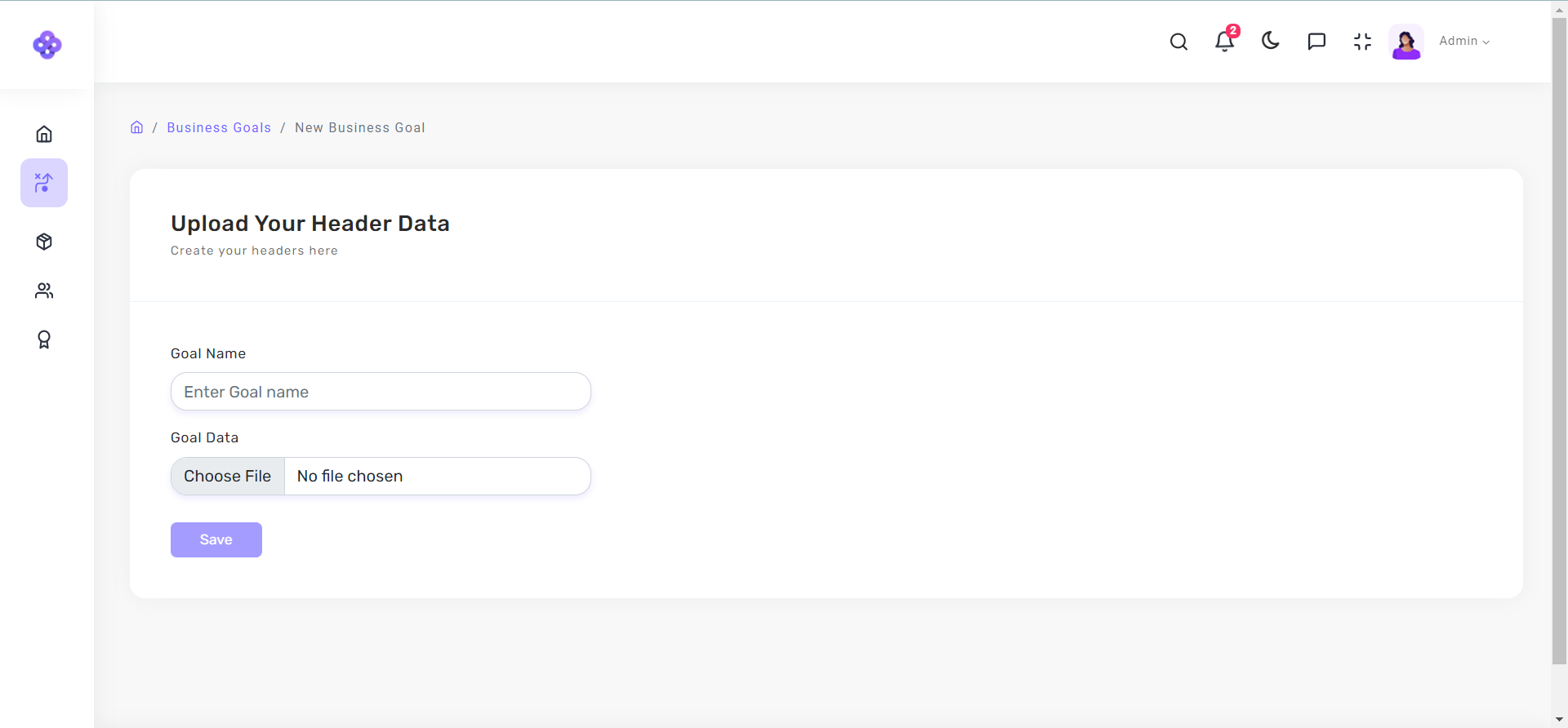Screen dimensions: 1568x728
Task: Go to Business Goals breadcrumb link
Action: pos(219,127)
